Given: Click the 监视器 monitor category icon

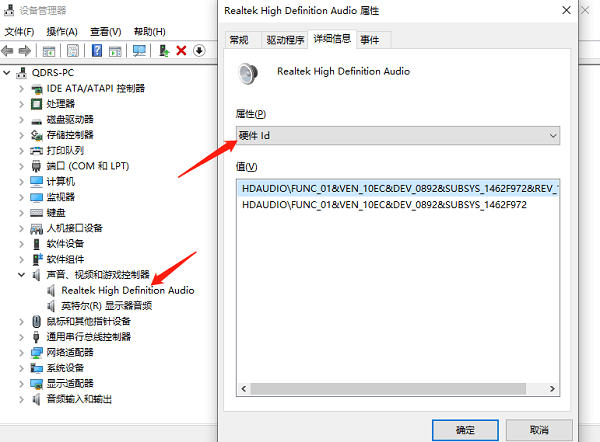Looking at the screenshot, I should pos(36,197).
